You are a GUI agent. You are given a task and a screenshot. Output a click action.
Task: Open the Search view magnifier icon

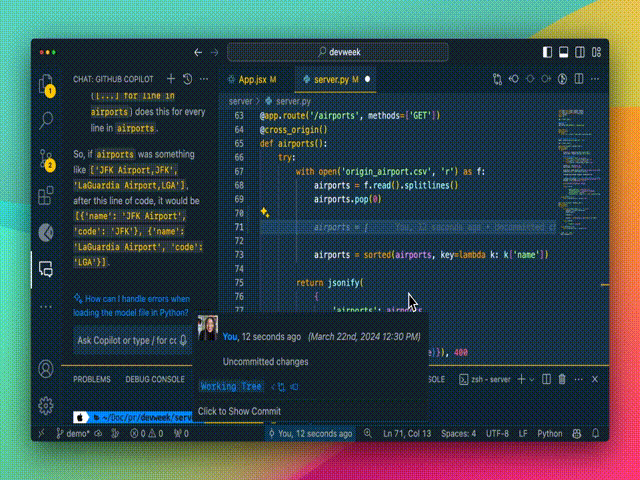point(46,120)
